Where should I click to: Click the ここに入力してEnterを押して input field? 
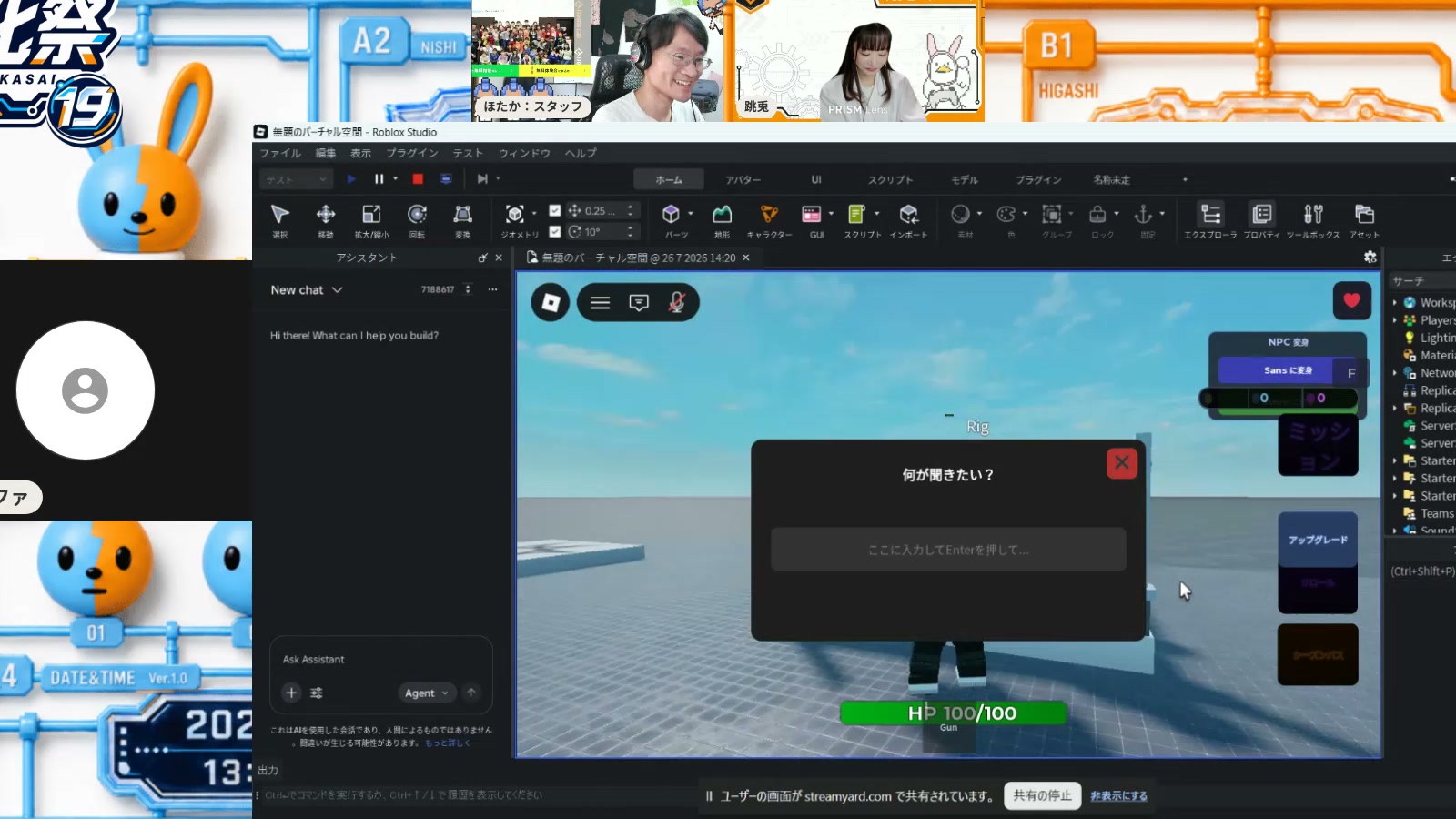point(948,550)
